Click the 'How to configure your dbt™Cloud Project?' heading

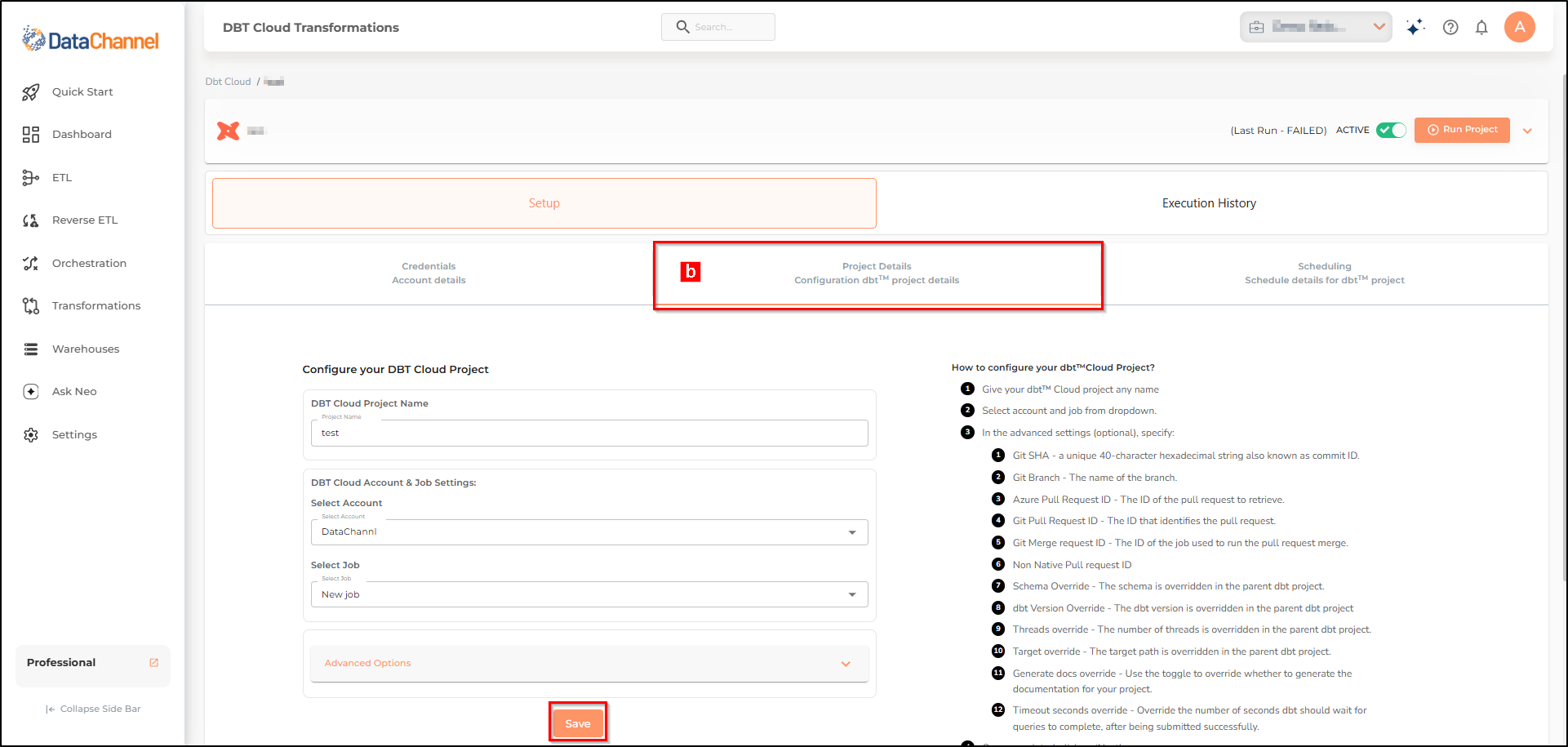[1053, 367]
